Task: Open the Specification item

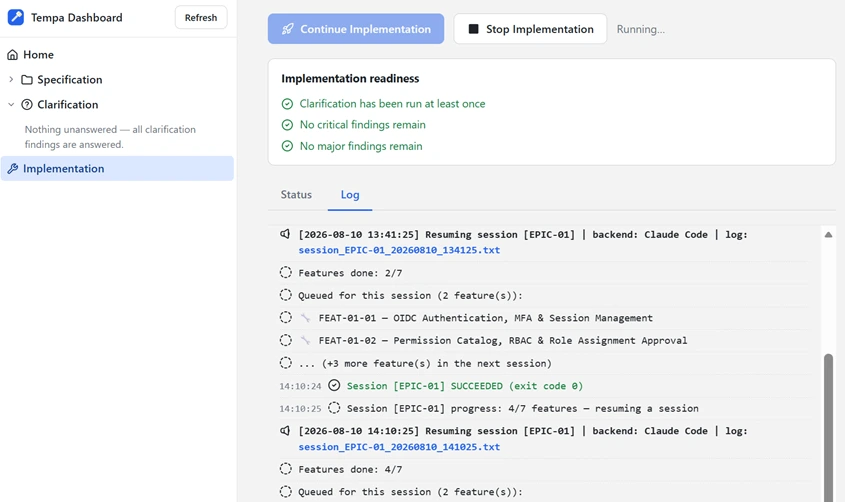Action: [x=70, y=80]
